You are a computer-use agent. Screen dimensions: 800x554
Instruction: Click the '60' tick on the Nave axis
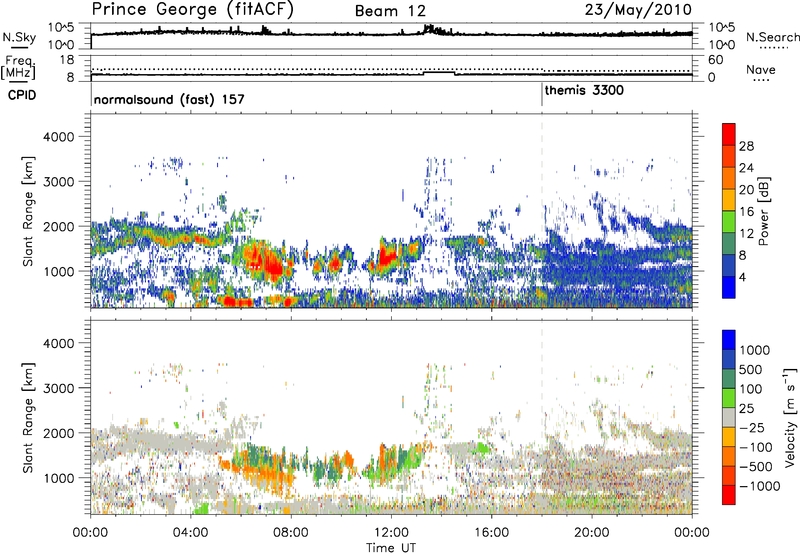coord(716,60)
